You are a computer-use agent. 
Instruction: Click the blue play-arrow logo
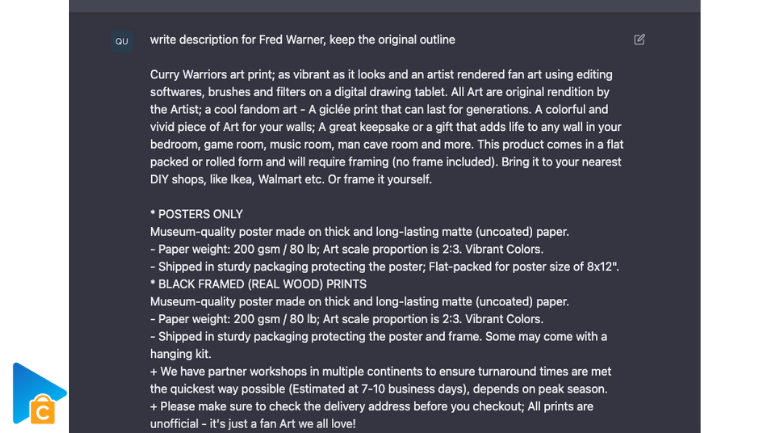pyautogui.click(x=38, y=393)
